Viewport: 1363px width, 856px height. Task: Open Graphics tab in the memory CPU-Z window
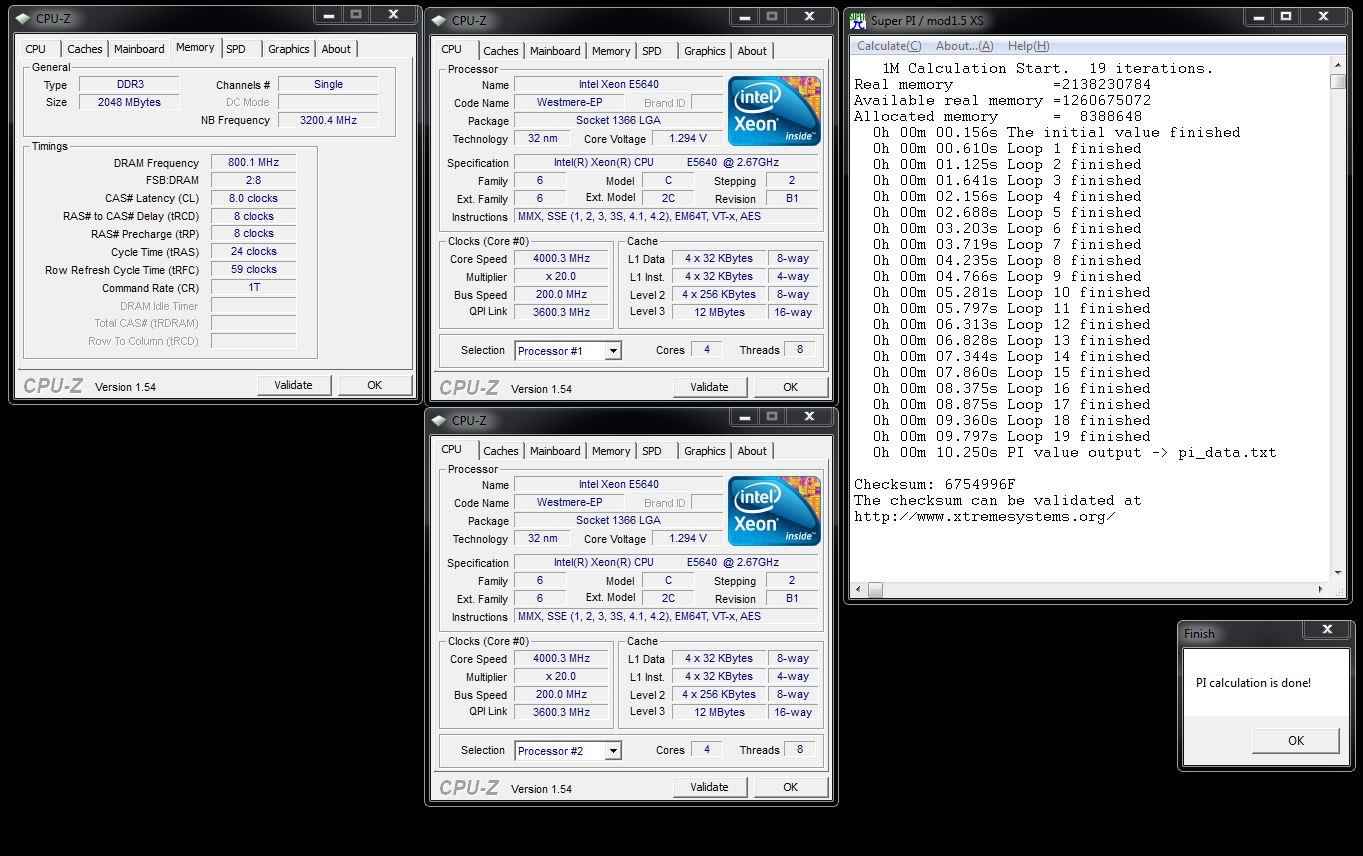tap(288, 49)
